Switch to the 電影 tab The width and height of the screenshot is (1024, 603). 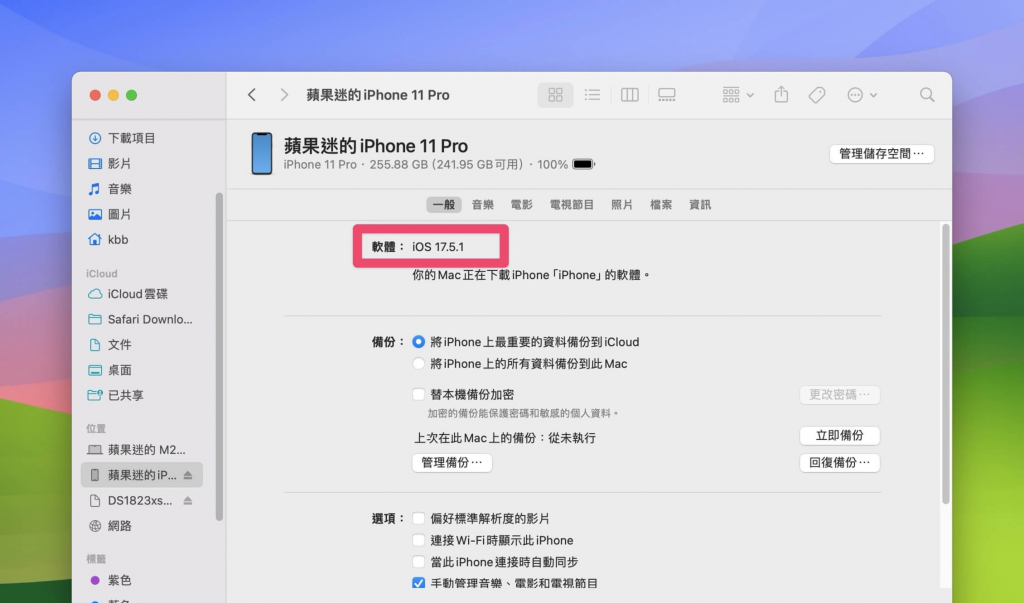(521, 204)
